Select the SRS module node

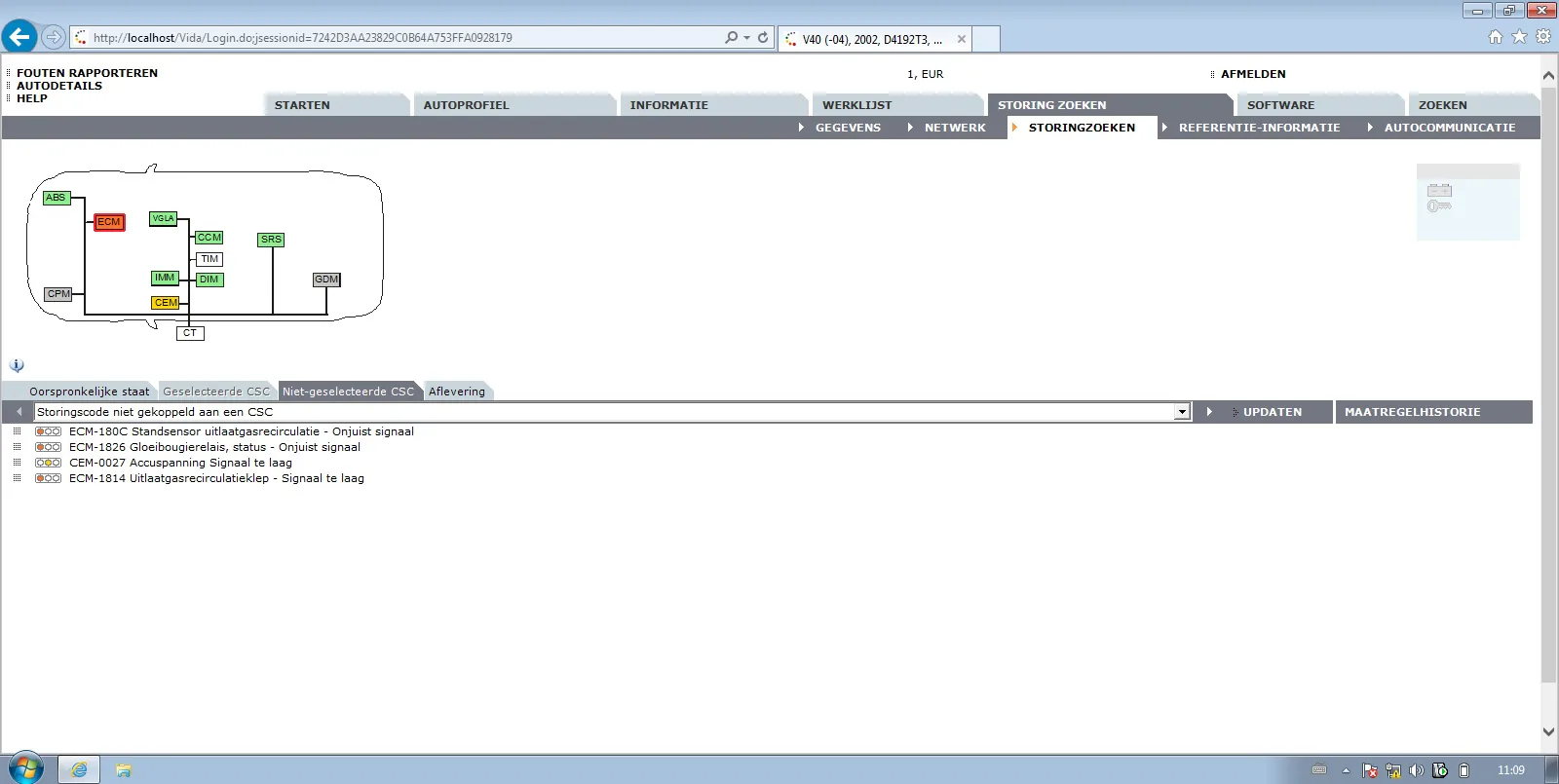271,240
